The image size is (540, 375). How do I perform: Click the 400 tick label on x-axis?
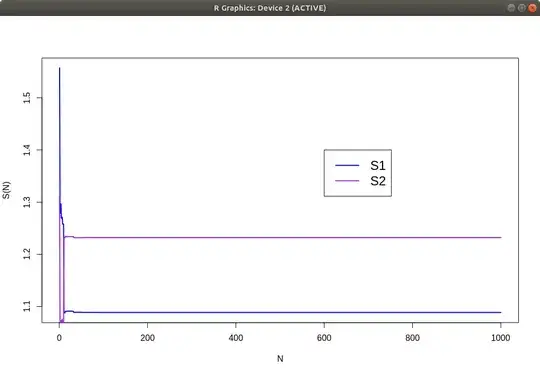point(236,338)
